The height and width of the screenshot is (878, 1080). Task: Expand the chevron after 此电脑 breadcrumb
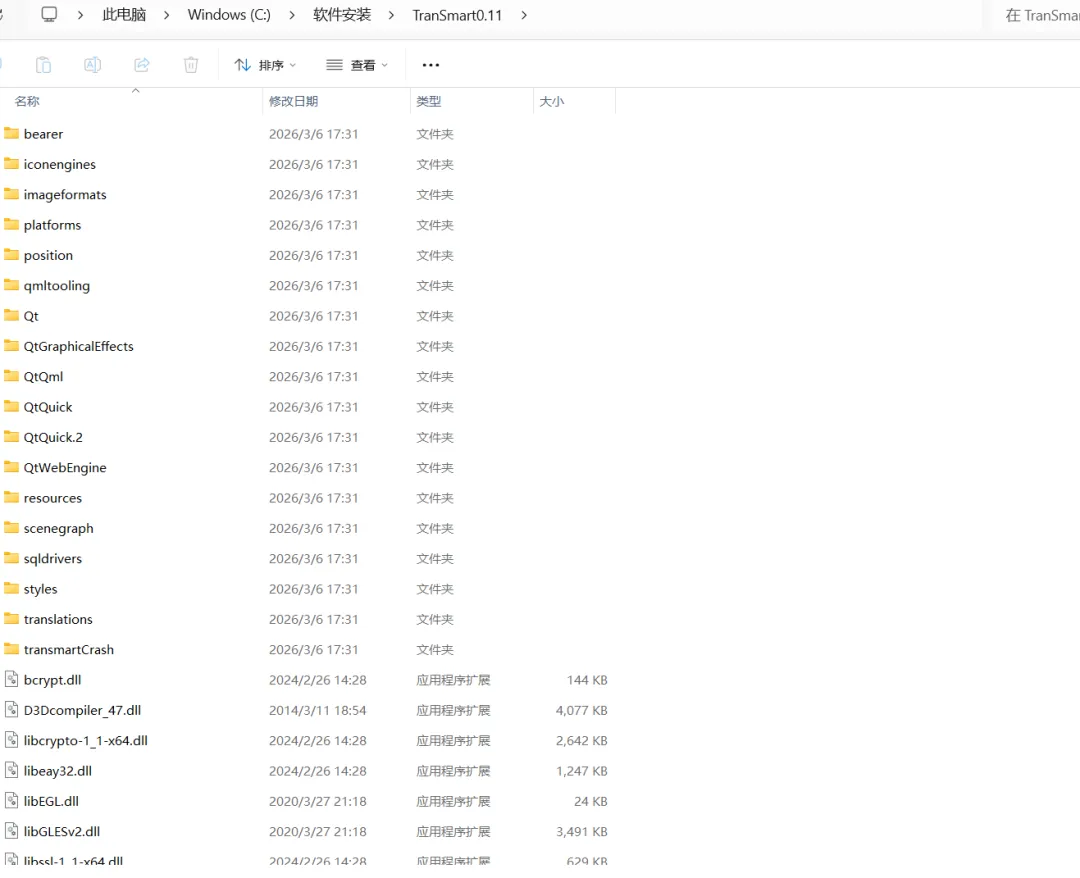(x=166, y=15)
